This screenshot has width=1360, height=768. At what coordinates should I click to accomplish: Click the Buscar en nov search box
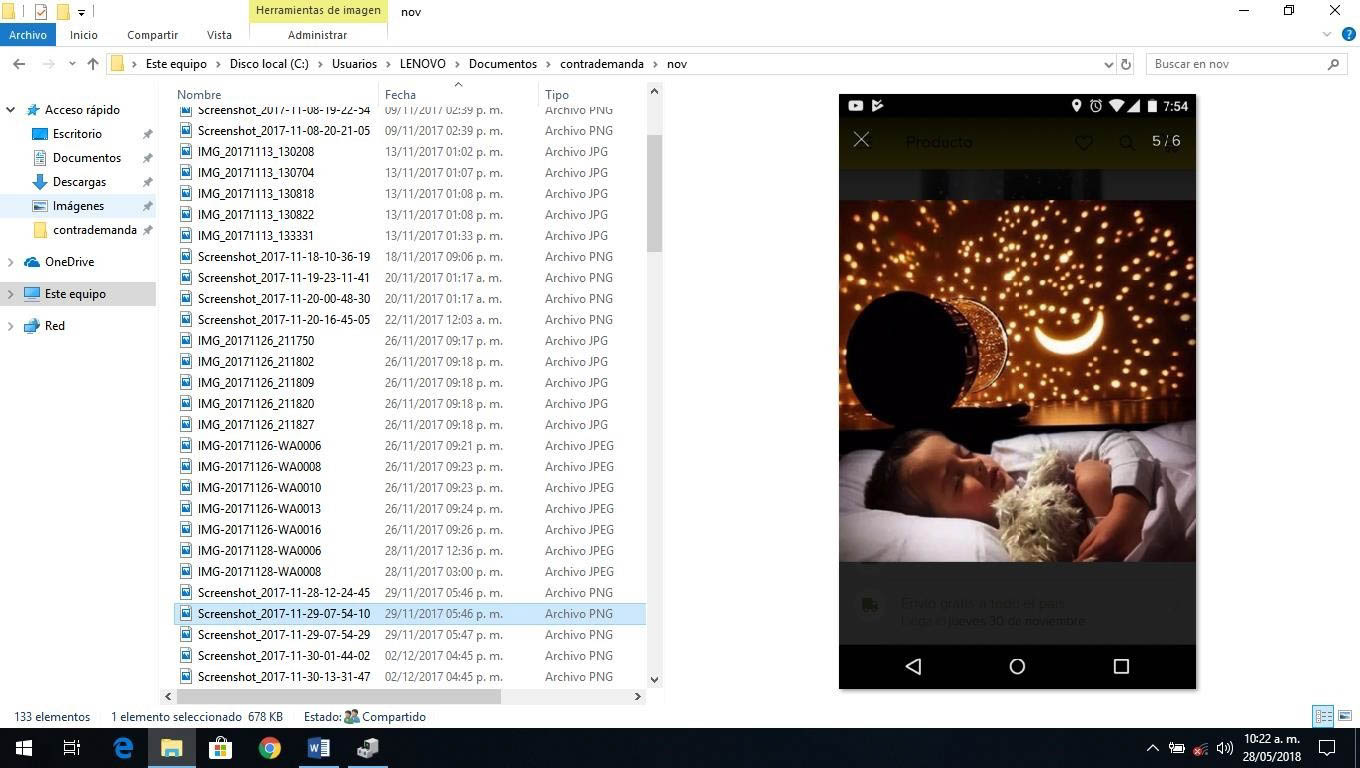(x=1236, y=64)
